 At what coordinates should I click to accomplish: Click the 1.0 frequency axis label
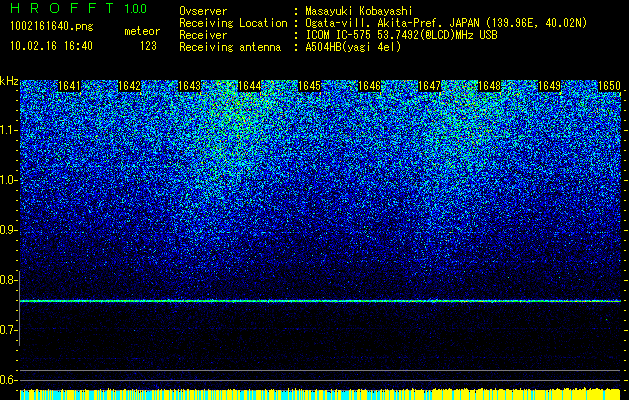click(x=8, y=181)
